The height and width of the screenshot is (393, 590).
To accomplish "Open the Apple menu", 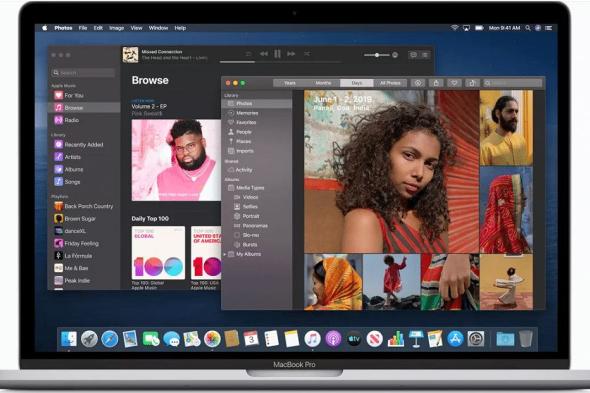I will [x=45, y=28].
